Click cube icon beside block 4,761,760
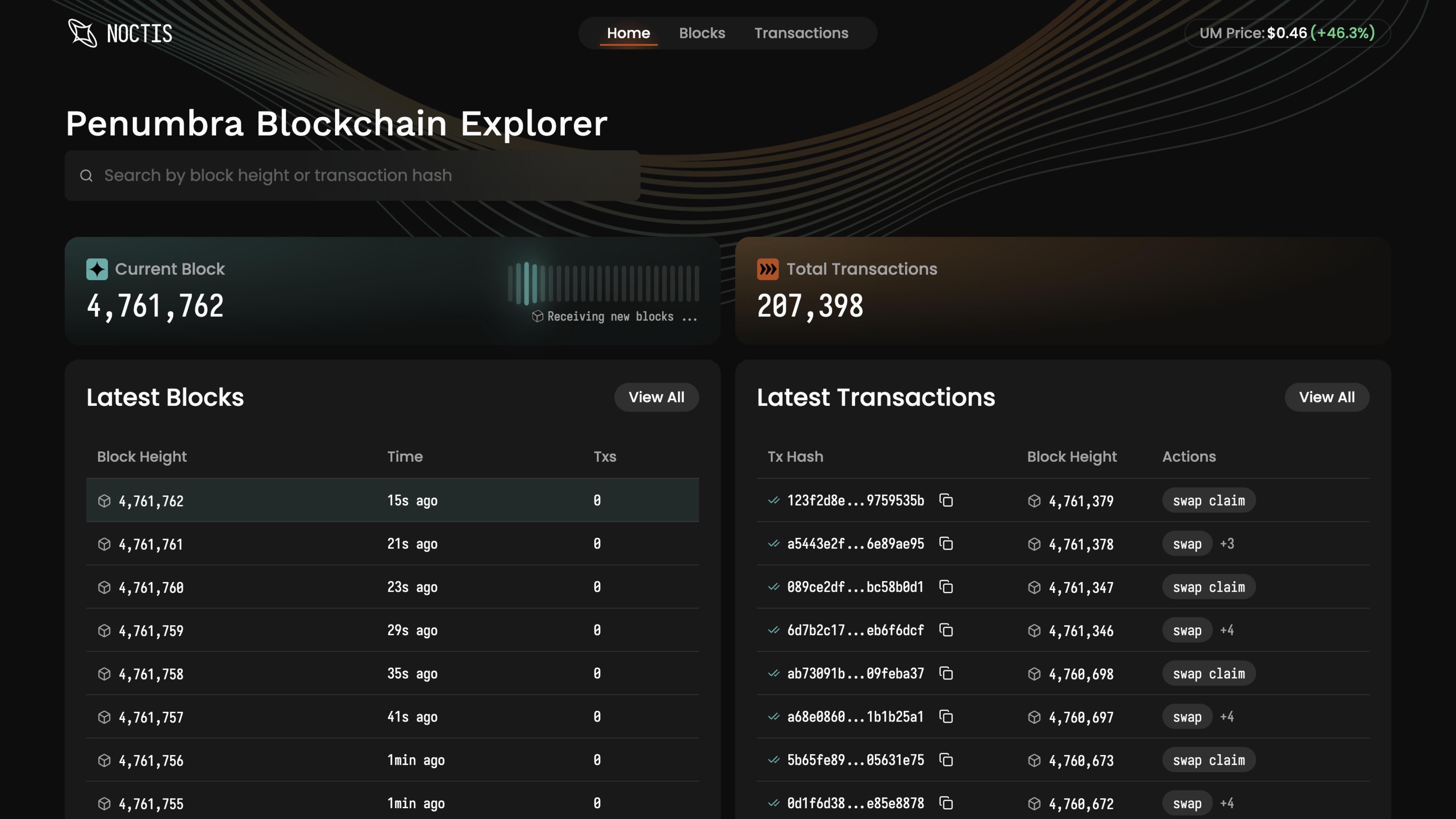The width and height of the screenshot is (1456, 819). [x=104, y=587]
